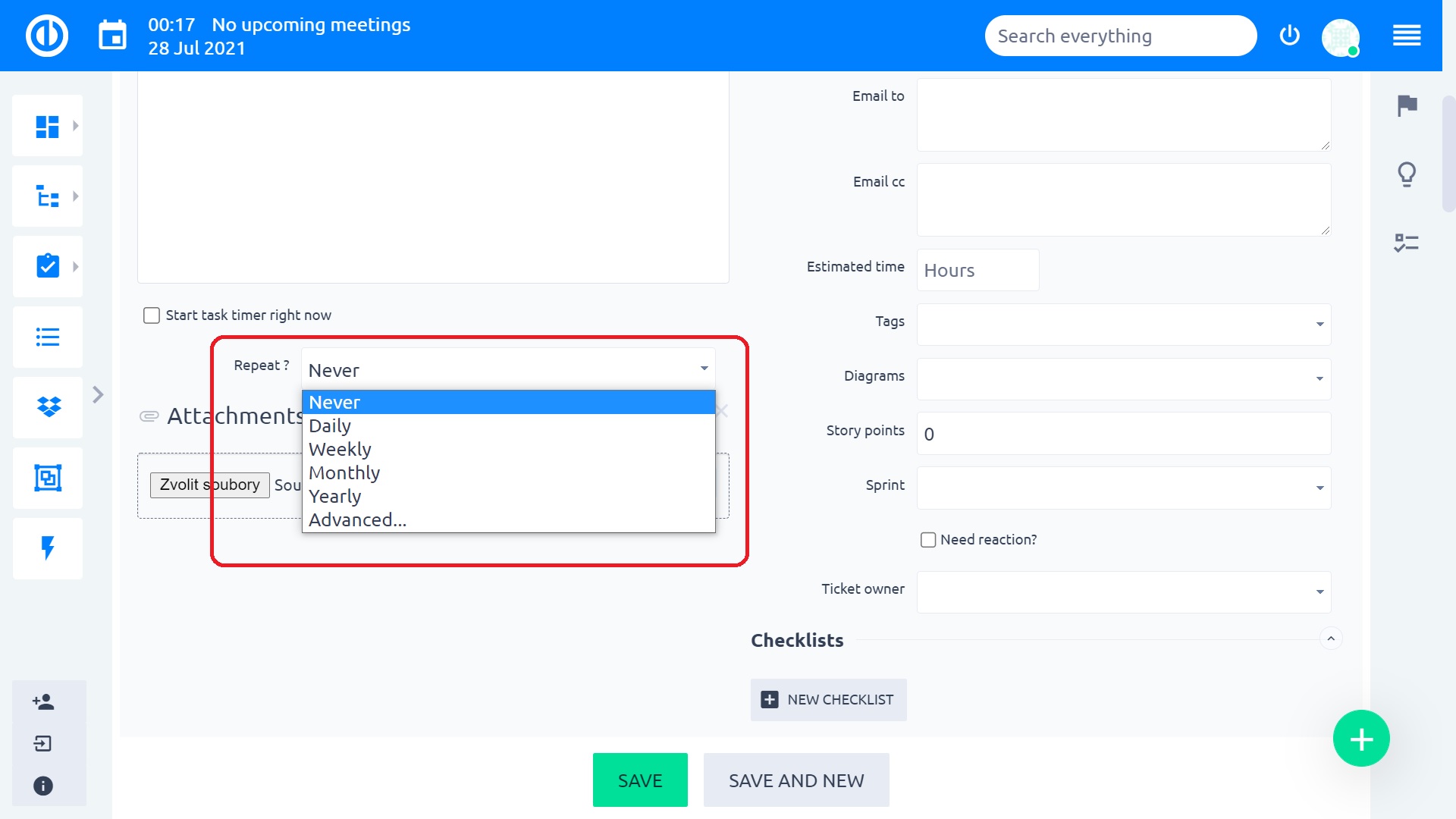Viewport: 1456px width, 819px height.
Task: Open the add user icon
Action: pos(43,701)
